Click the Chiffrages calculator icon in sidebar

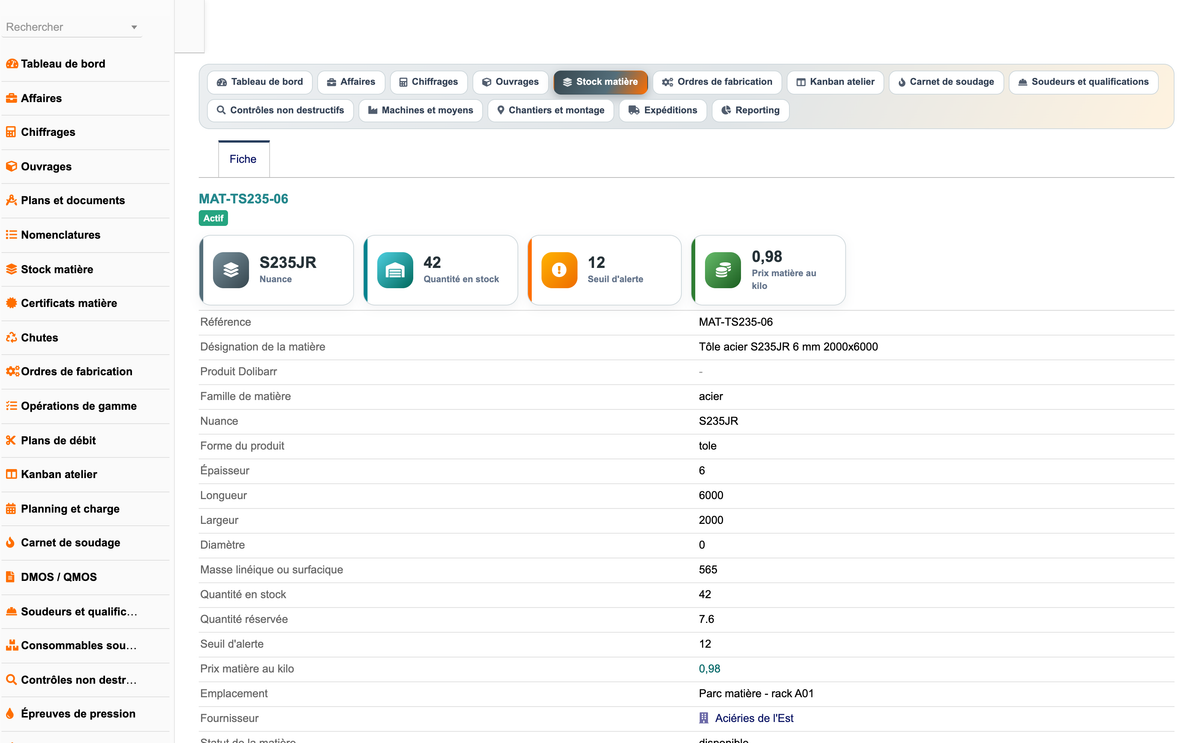click(12, 132)
